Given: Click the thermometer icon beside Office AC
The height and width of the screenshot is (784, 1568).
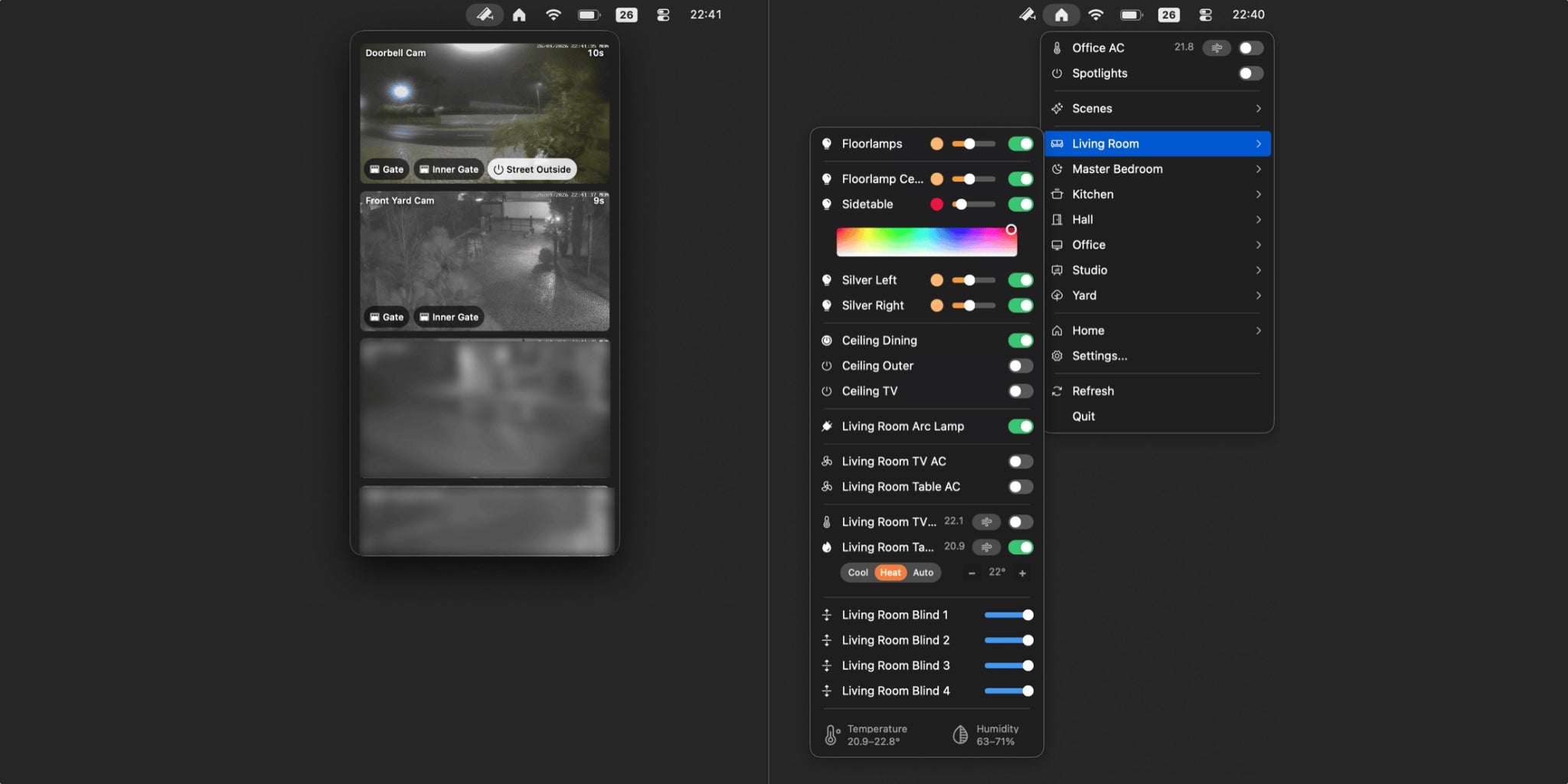Looking at the screenshot, I should pyautogui.click(x=1058, y=47).
